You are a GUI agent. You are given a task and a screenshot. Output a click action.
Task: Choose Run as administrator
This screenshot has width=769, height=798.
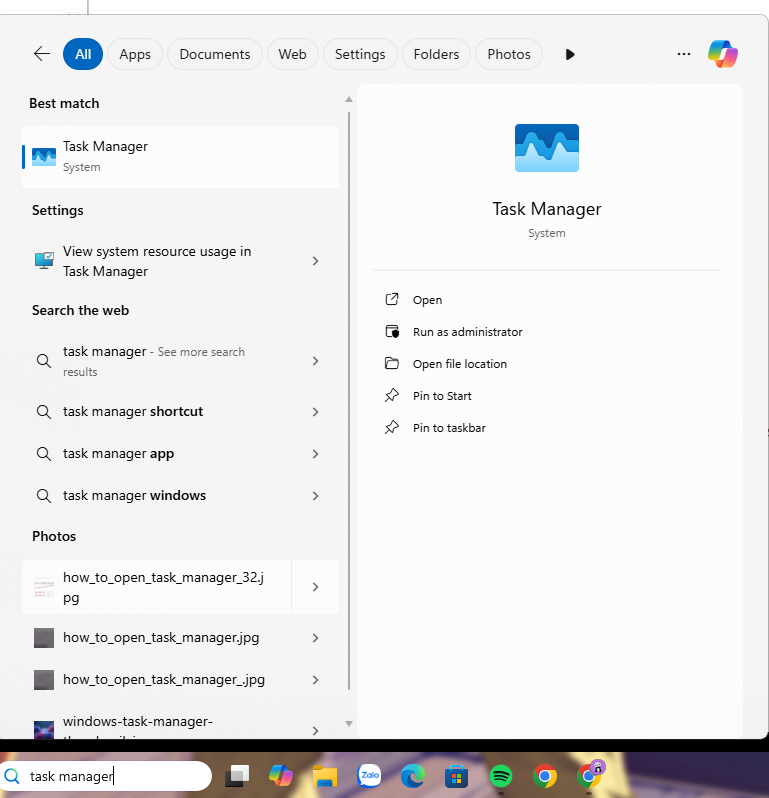[468, 332]
